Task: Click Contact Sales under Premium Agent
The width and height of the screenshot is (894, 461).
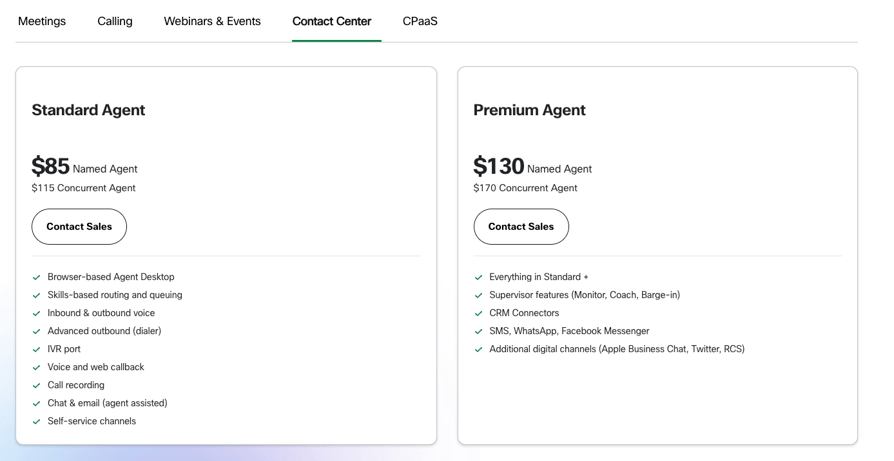Action: point(521,226)
